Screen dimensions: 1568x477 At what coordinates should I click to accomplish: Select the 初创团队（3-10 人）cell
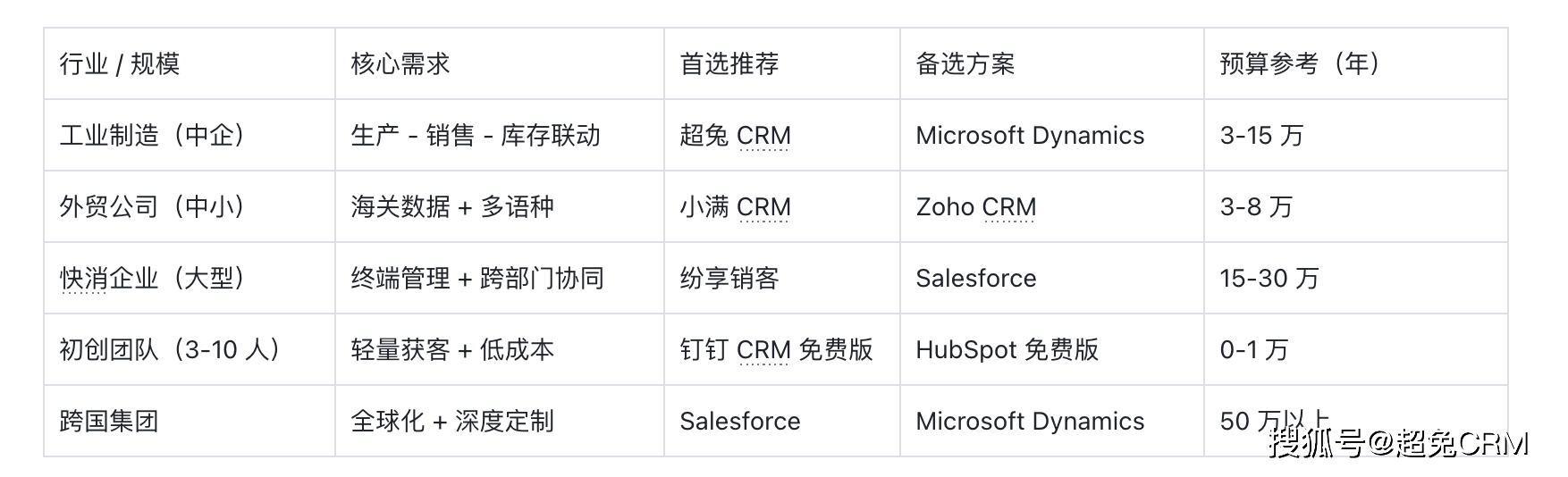click(x=170, y=350)
